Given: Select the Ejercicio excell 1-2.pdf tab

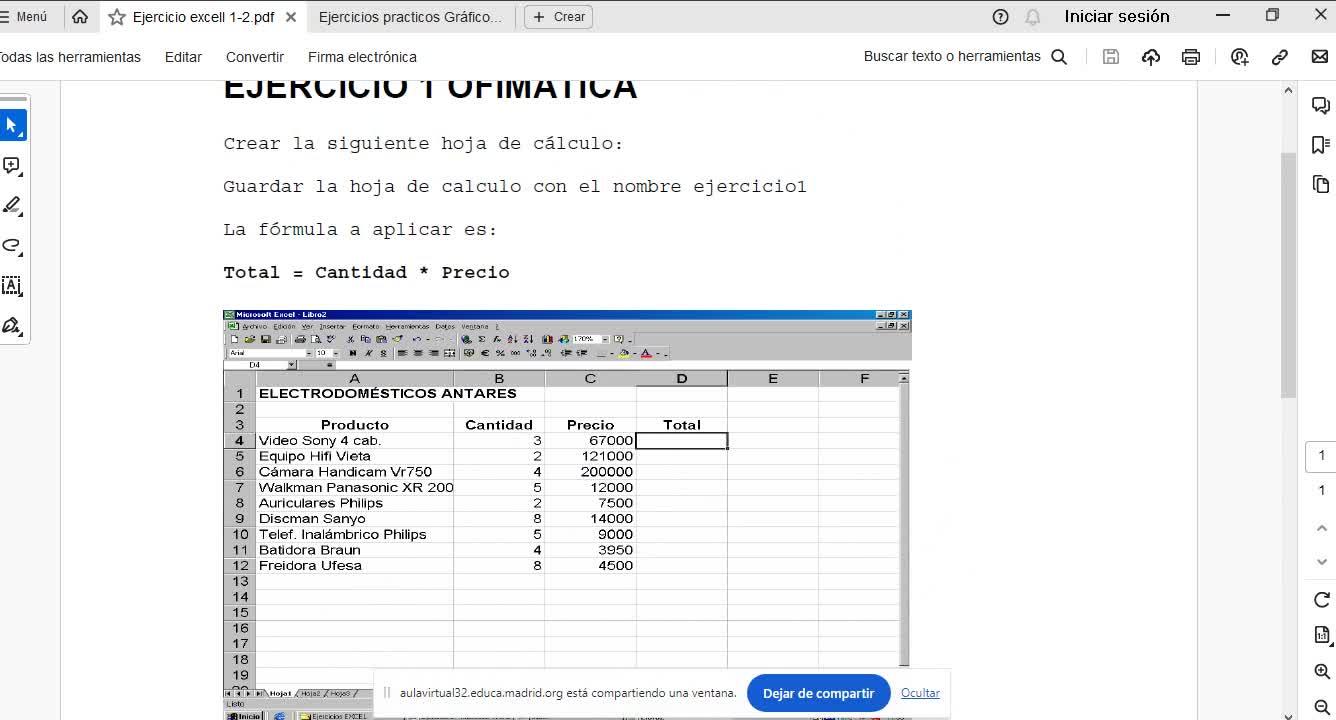Looking at the screenshot, I should pos(203,17).
